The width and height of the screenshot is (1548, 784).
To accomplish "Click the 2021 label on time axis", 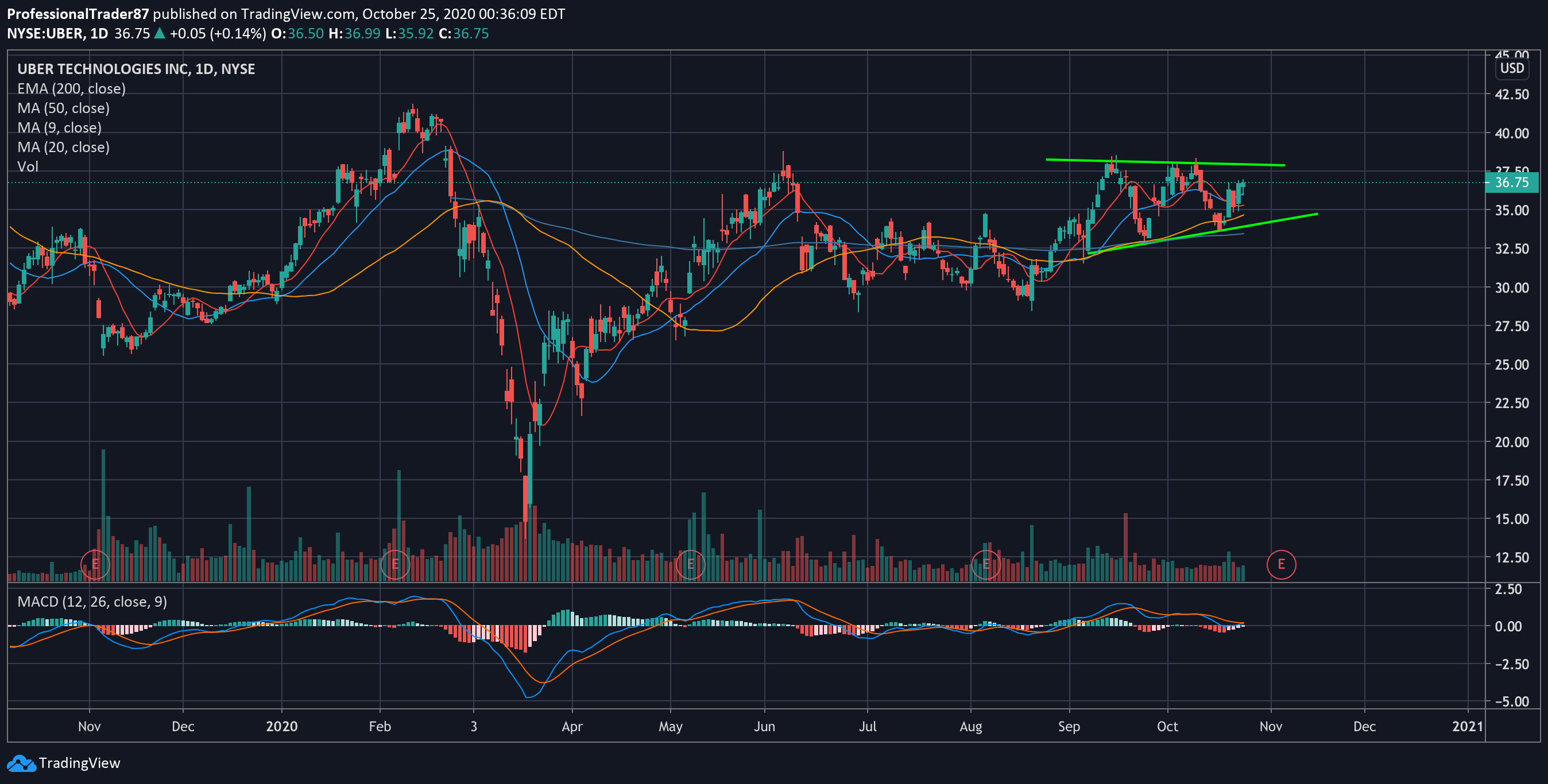I will point(1468,727).
